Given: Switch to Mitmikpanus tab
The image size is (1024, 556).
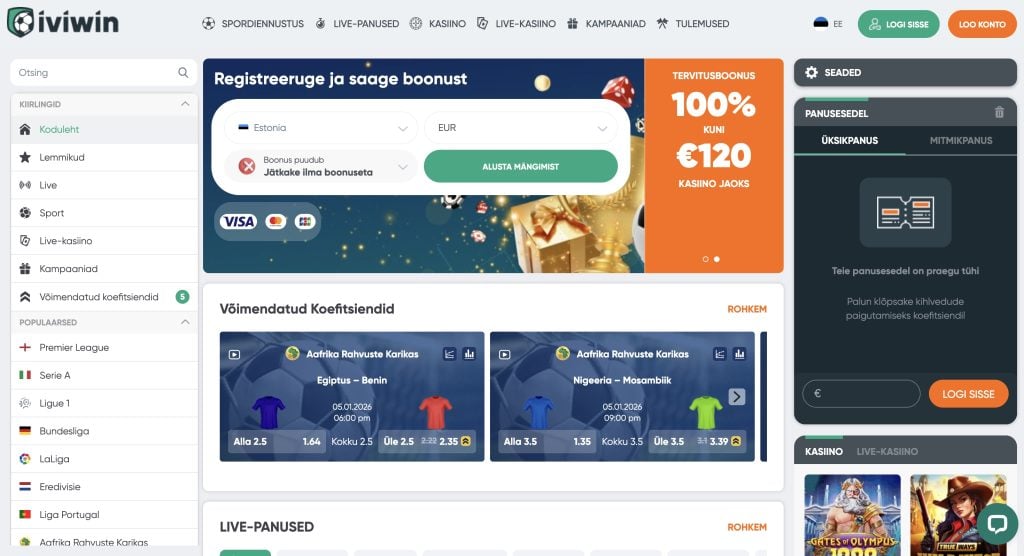Looking at the screenshot, I should (961, 140).
